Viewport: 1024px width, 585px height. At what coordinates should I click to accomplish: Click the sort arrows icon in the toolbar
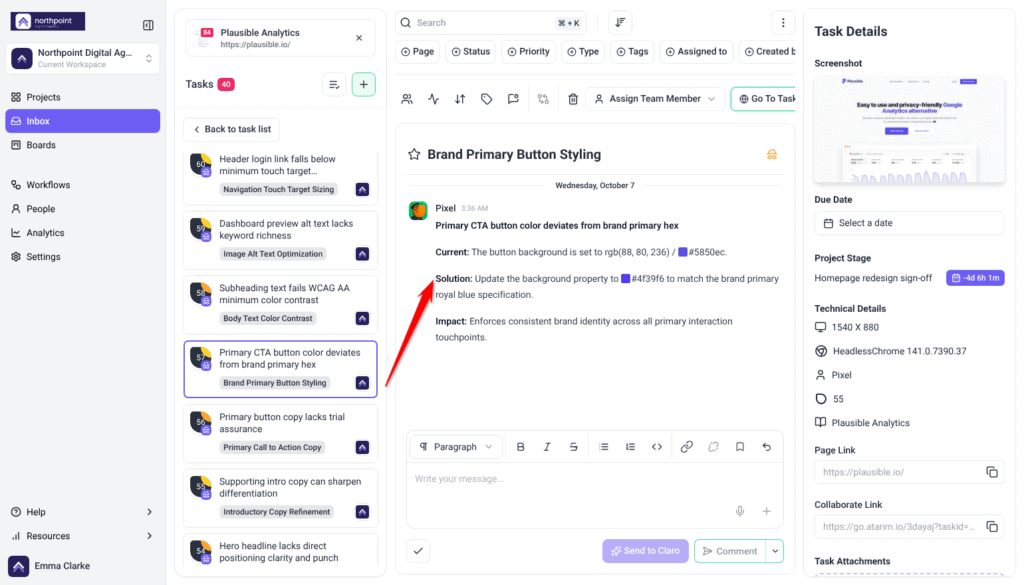point(460,99)
